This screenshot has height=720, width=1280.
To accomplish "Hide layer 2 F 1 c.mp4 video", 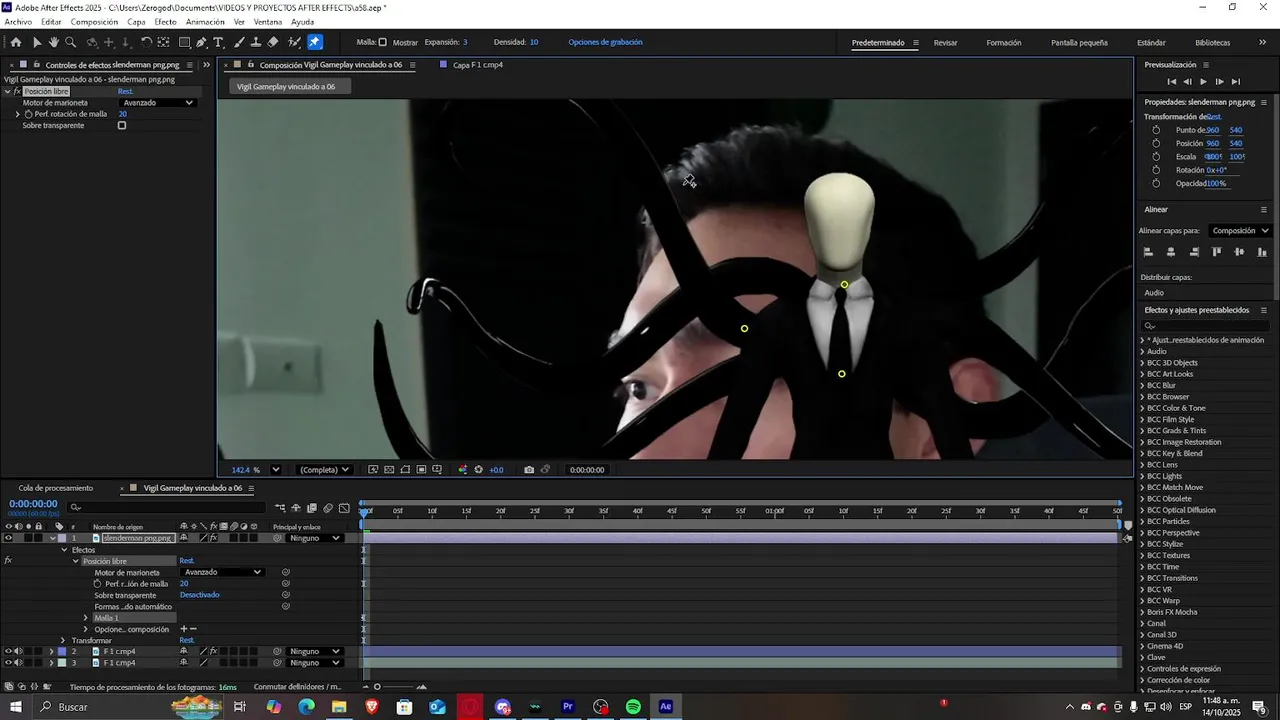I will (9, 651).
